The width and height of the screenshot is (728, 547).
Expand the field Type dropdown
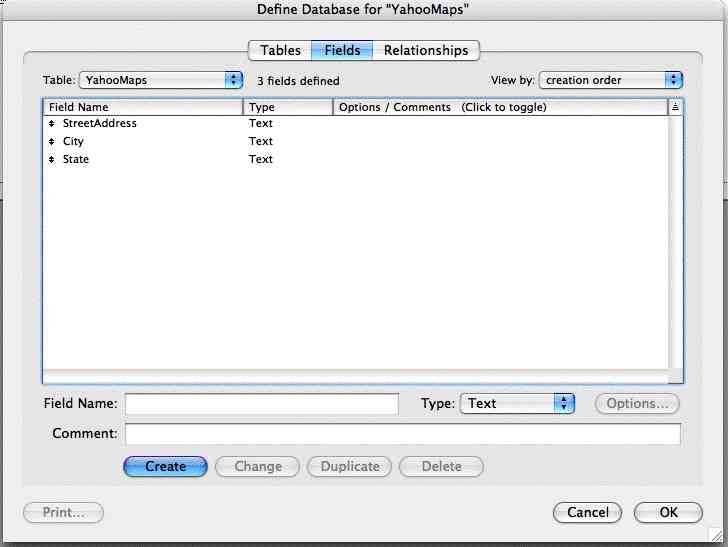(517, 404)
